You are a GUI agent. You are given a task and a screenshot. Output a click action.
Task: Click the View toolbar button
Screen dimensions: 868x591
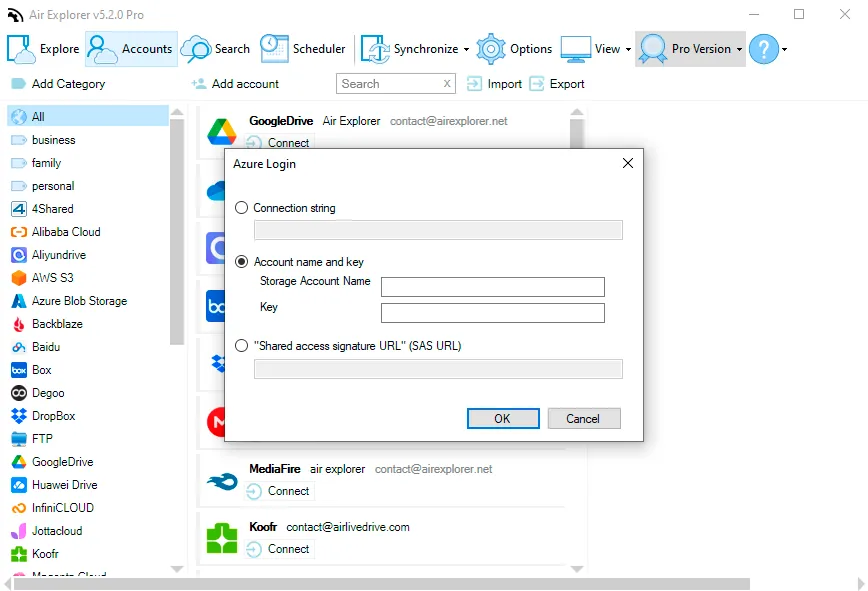point(590,49)
